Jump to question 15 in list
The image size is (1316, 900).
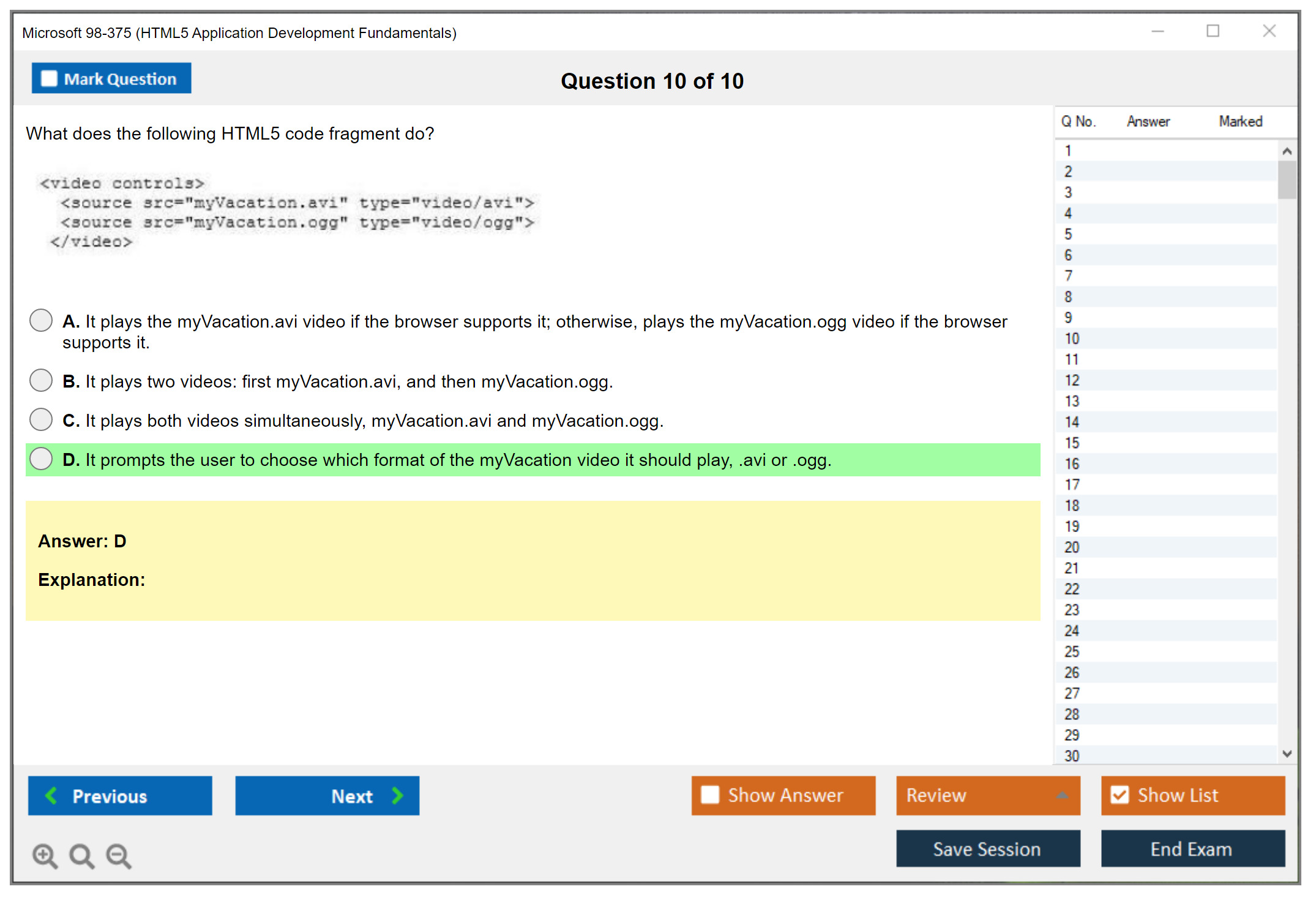[x=1072, y=443]
